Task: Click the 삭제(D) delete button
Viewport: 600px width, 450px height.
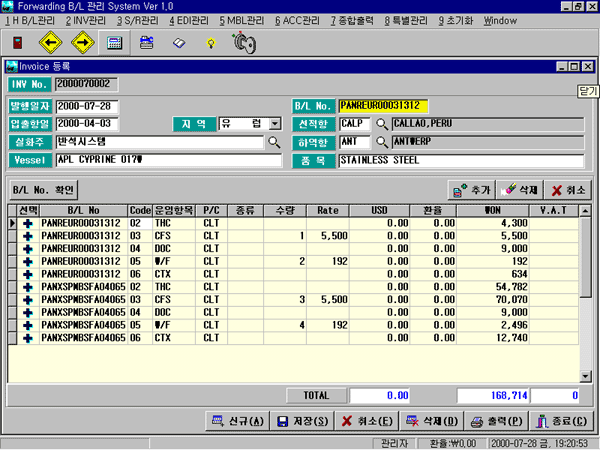Action: click(x=432, y=421)
